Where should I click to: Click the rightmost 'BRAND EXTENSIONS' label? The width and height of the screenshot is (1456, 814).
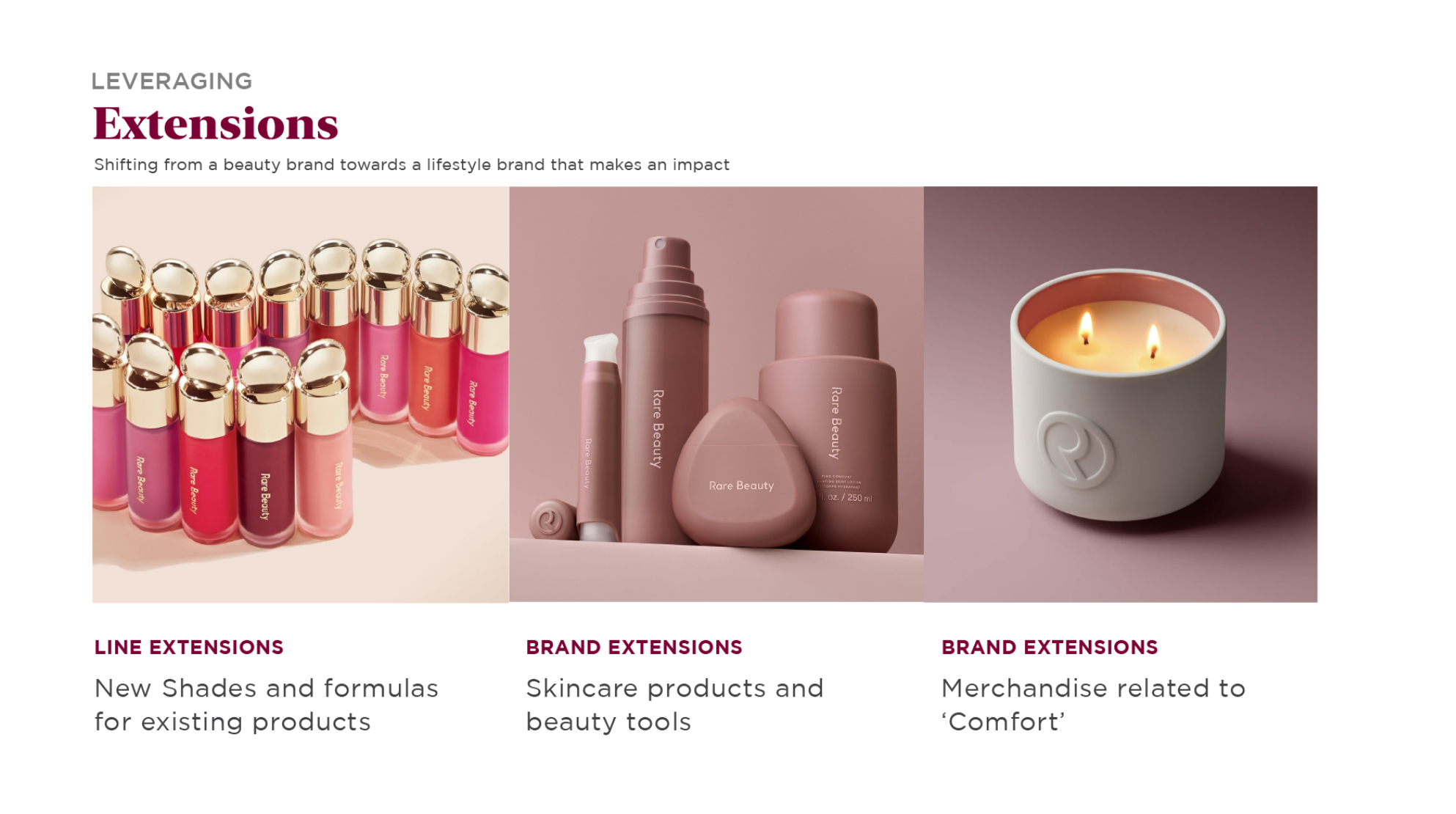coord(1050,648)
